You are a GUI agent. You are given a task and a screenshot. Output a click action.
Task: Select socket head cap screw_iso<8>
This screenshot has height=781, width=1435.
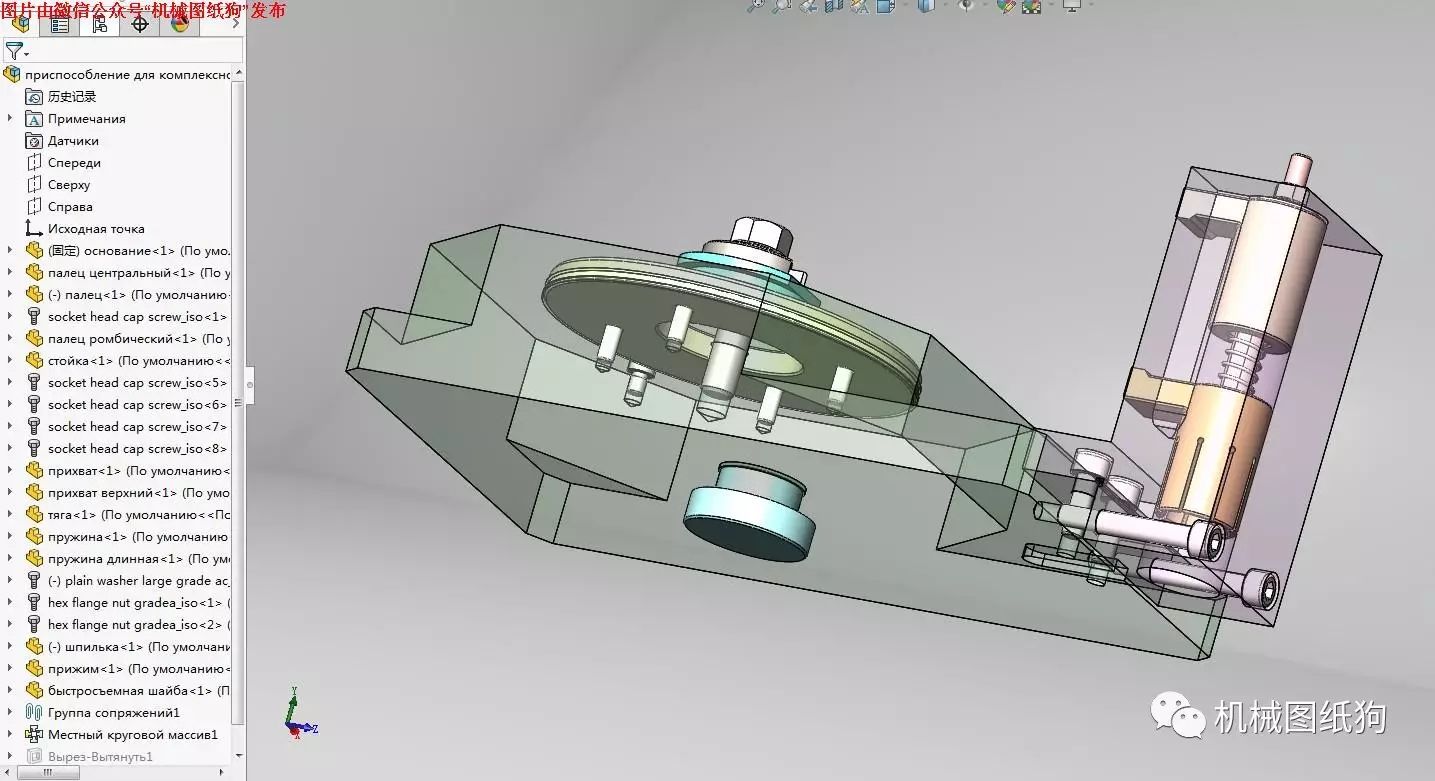pos(138,449)
